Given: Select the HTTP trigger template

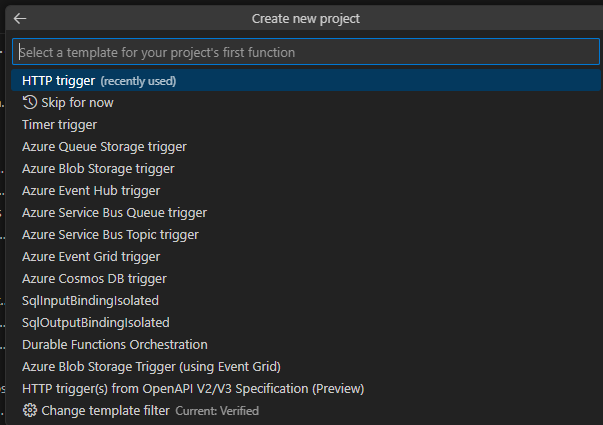Looking at the screenshot, I should coord(58,81).
